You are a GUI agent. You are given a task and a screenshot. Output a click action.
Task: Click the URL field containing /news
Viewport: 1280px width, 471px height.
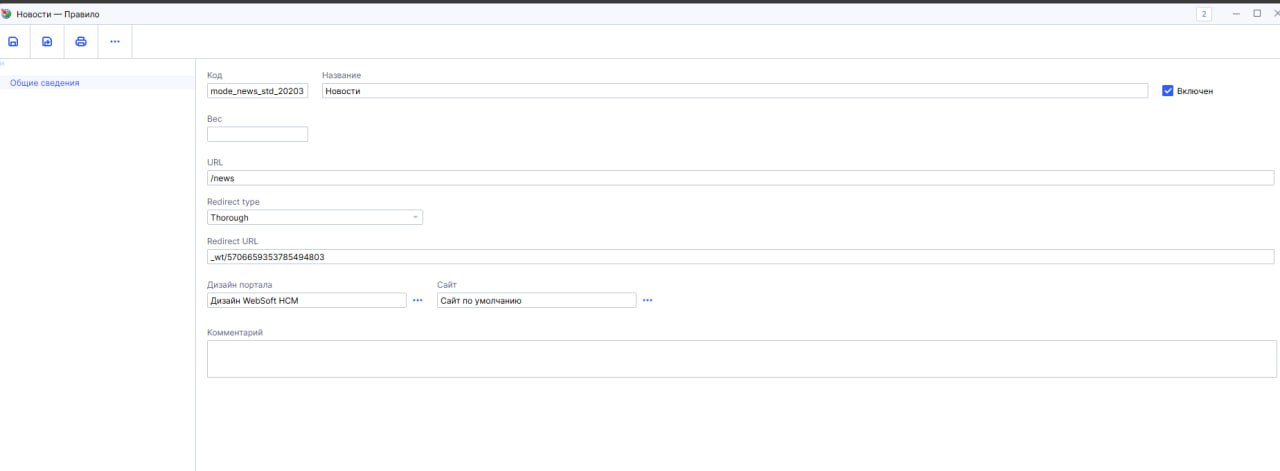[740, 178]
